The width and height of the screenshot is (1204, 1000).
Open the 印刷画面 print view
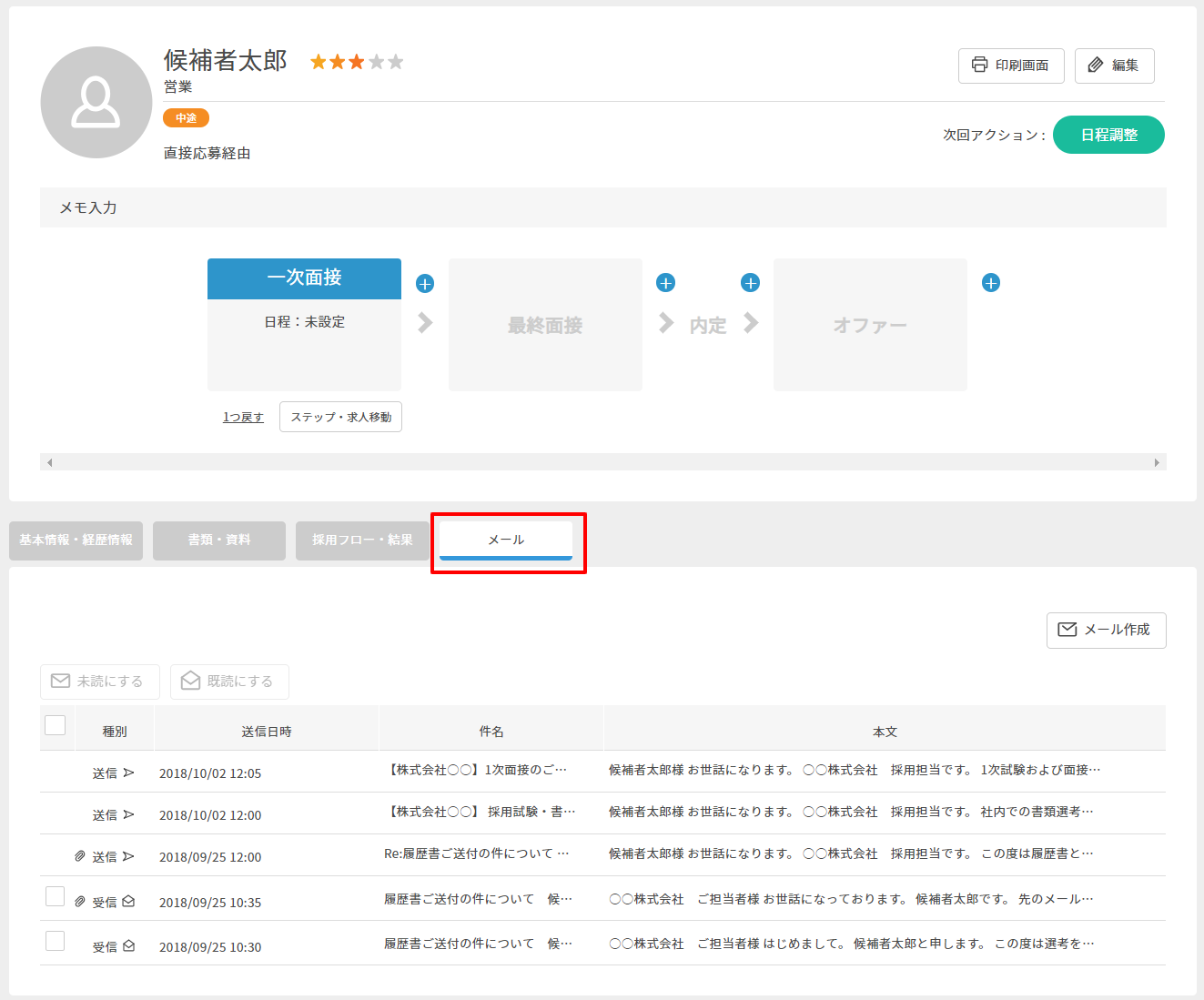click(1011, 66)
